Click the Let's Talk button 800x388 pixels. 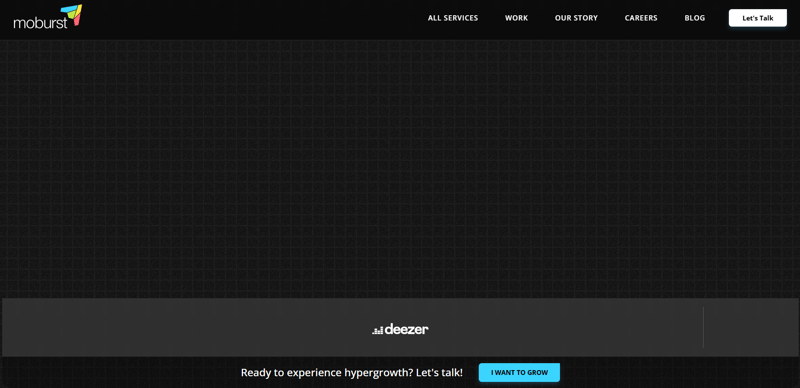coord(758,18)
